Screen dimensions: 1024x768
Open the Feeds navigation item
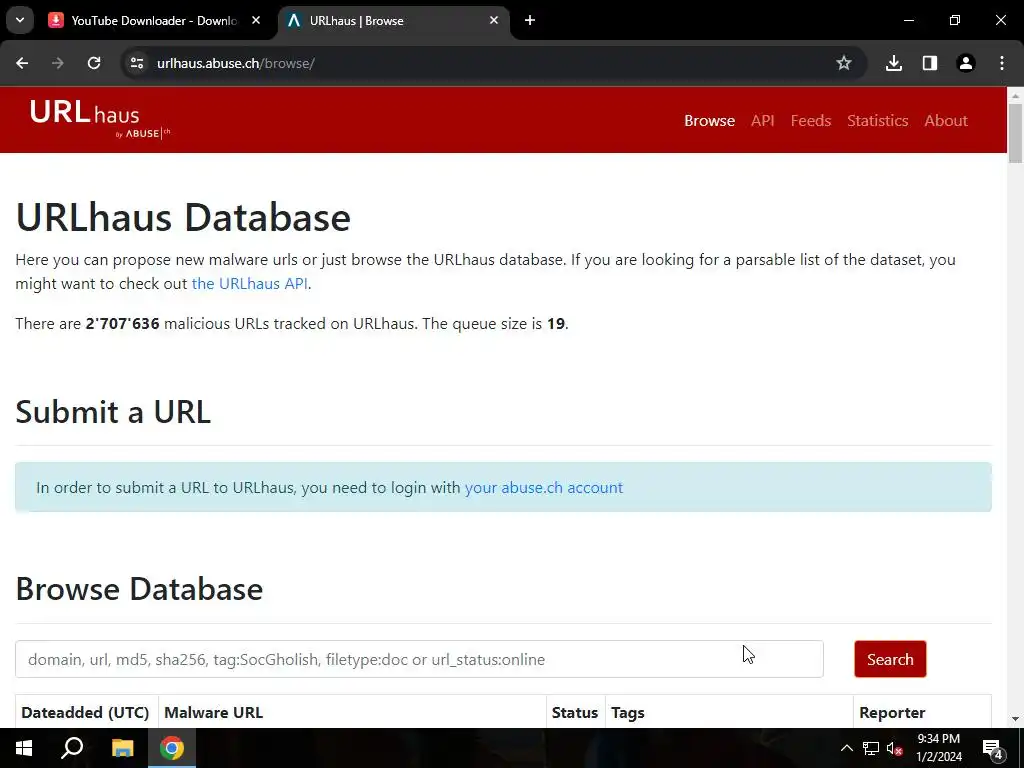810,121
